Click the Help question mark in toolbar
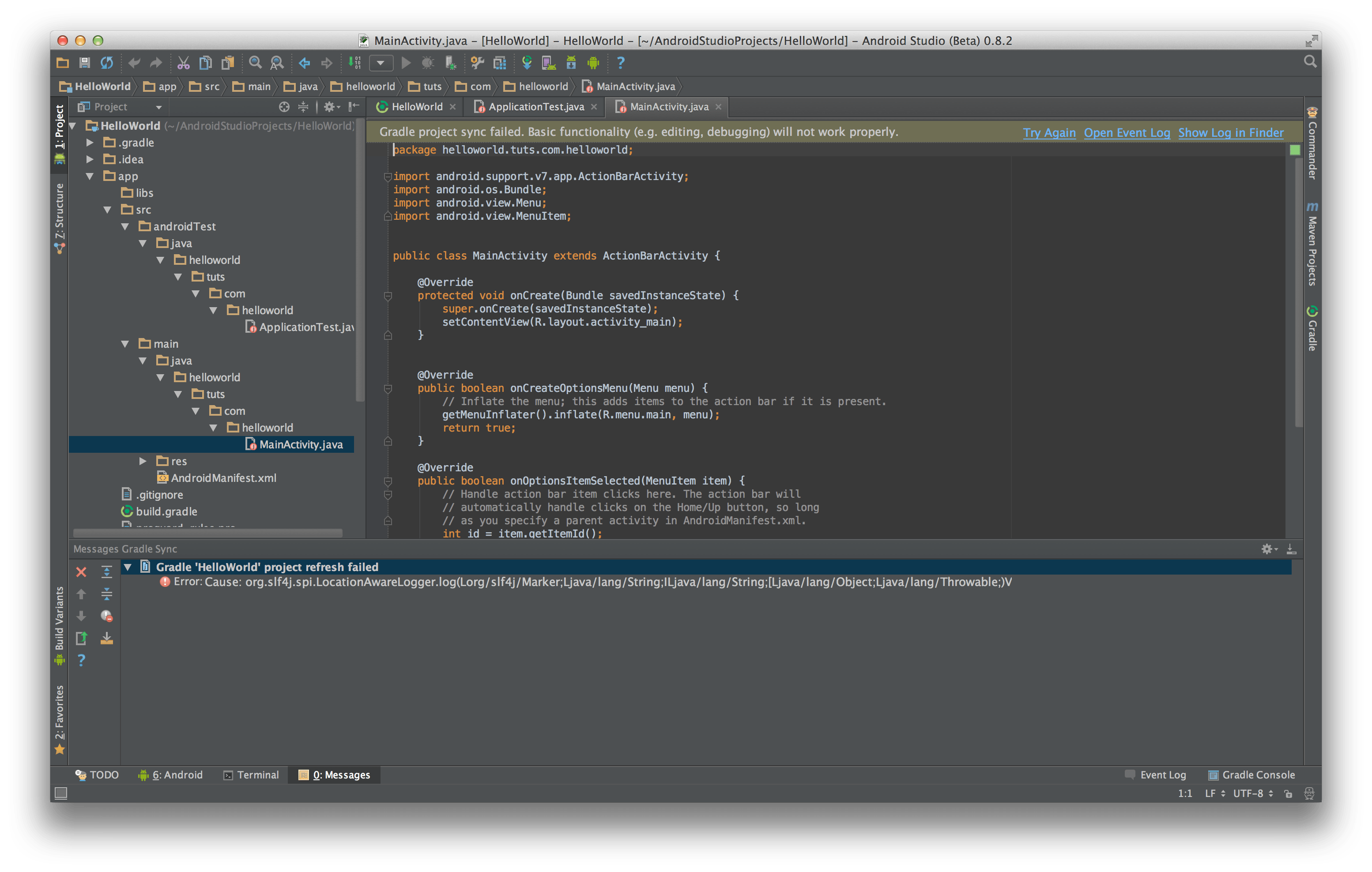Image resolution: width=1372 pixels, height=872 pixels. pyautogui.click(x=621, y=63)
